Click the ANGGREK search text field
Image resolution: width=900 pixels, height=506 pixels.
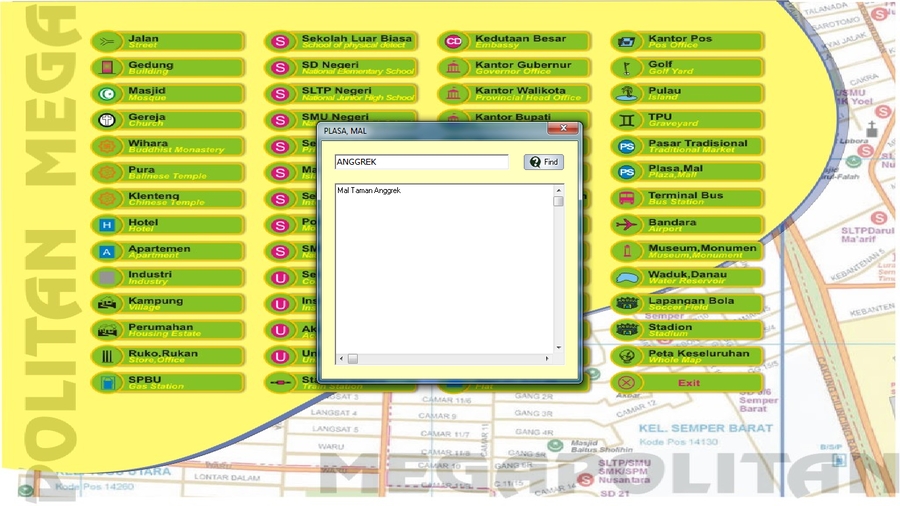coord(421,162)
